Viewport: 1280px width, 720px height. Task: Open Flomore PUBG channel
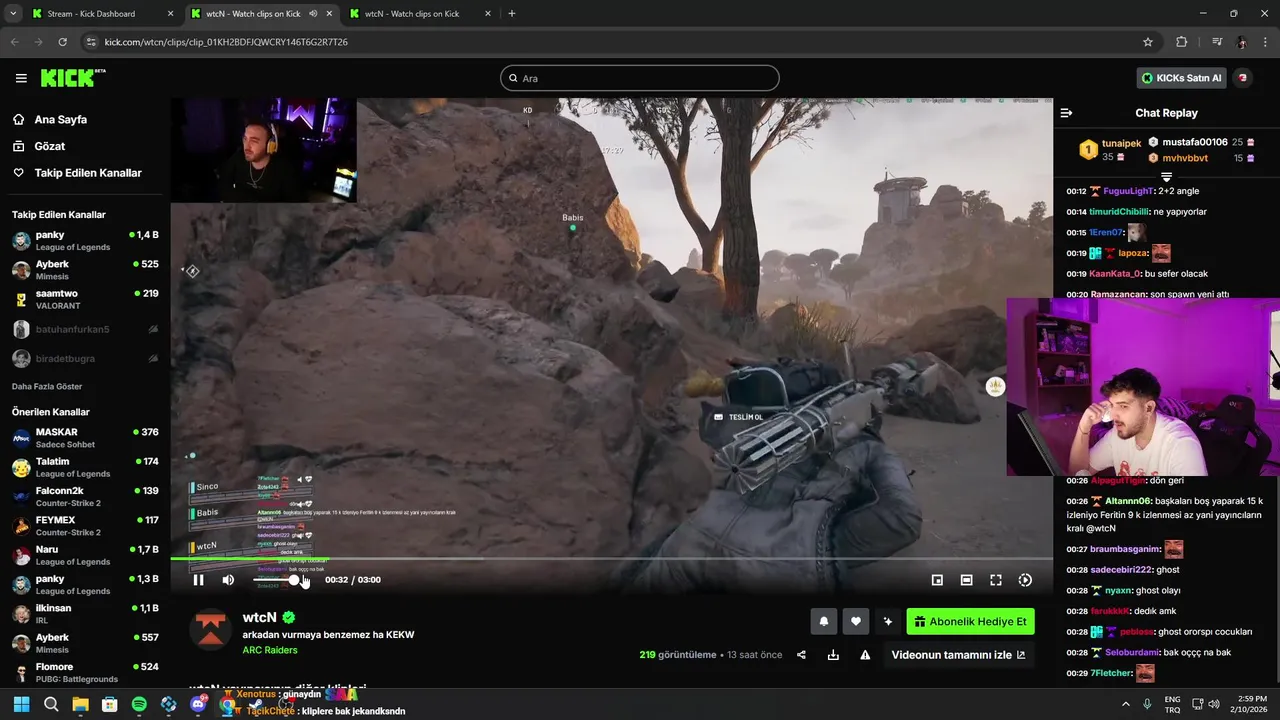click(85, 672)
